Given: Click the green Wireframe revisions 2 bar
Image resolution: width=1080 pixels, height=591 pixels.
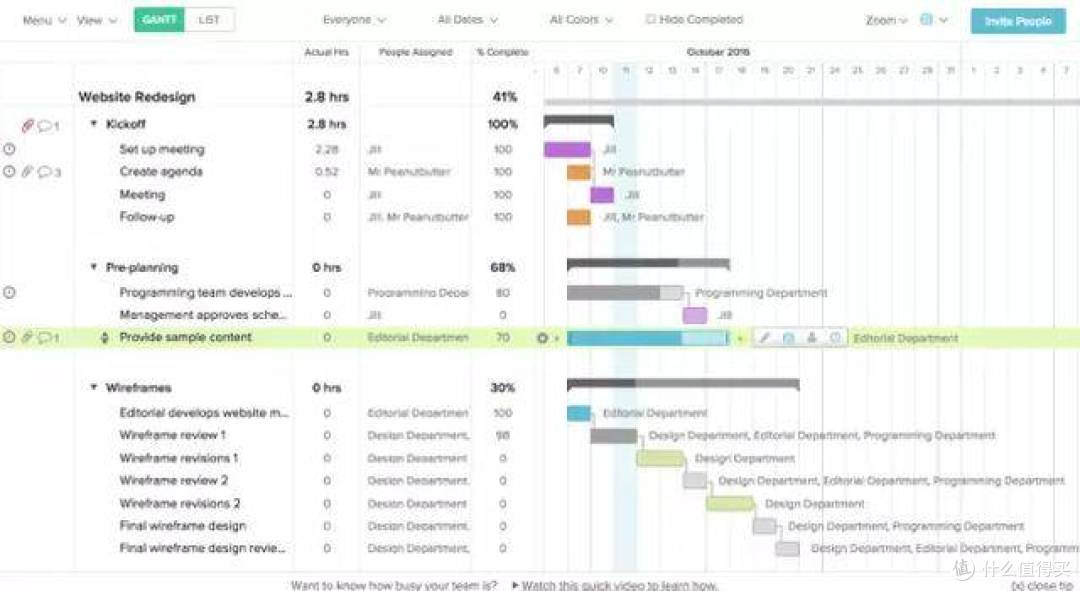Looking at the screenshot, I should (x=729, y=504).
